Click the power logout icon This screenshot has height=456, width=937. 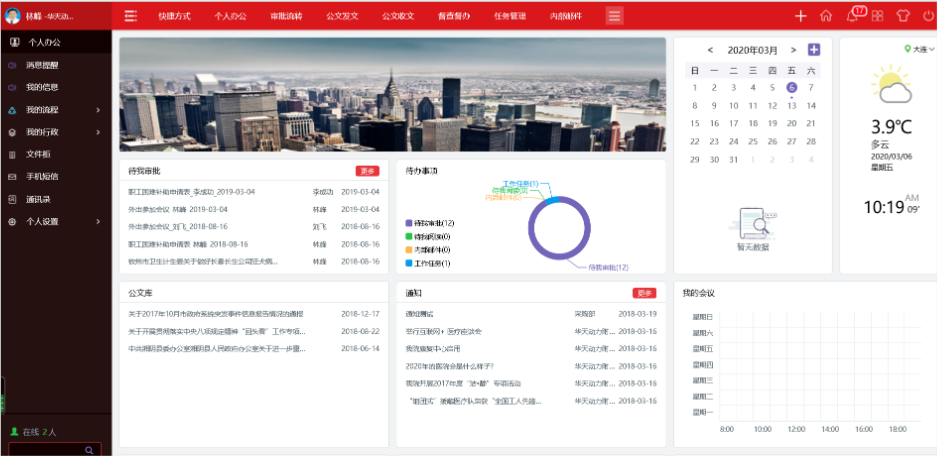pyautogui.click(x=927, y=16)
